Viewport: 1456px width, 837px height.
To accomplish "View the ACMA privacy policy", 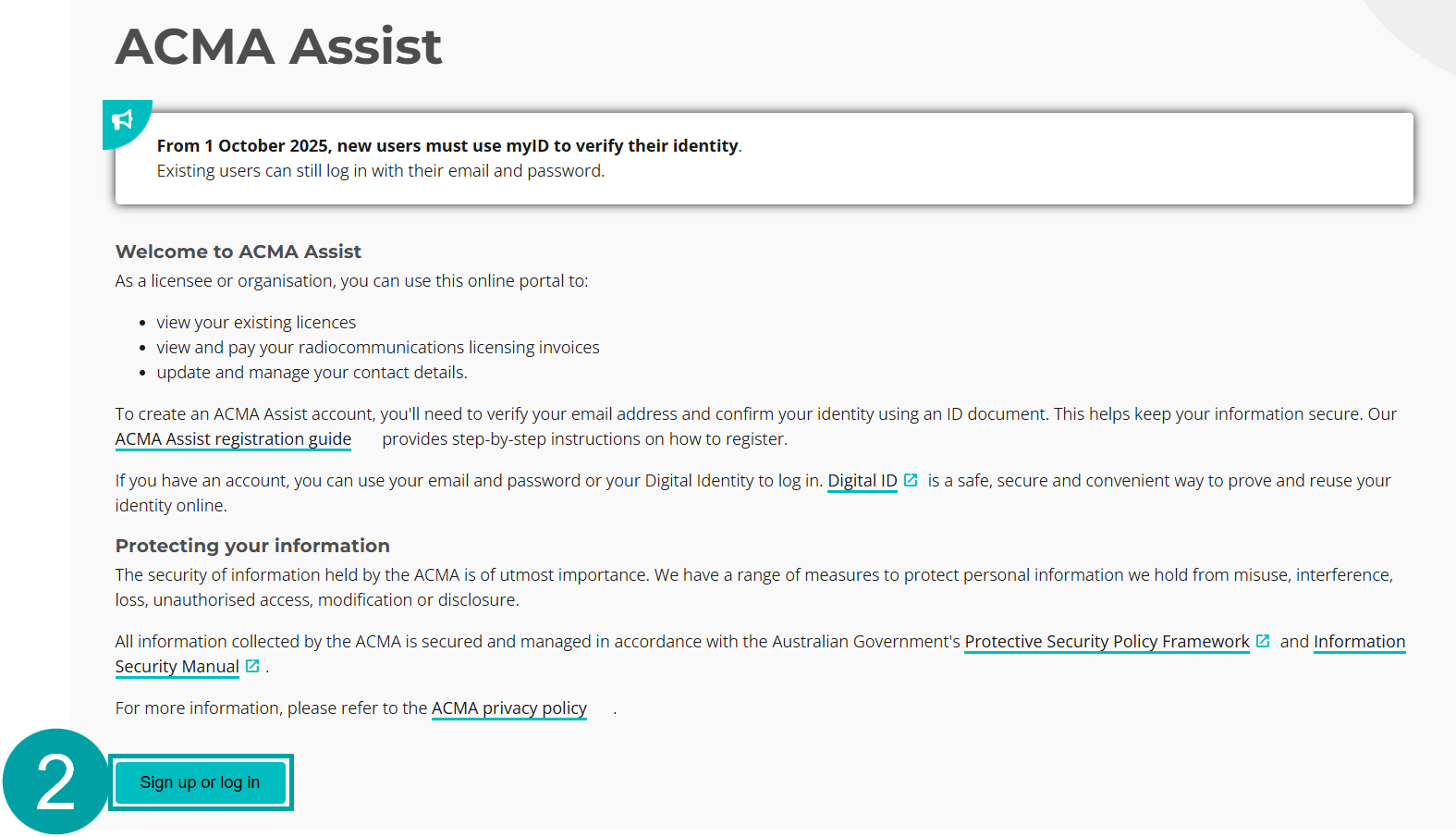I will pos(508,708).
